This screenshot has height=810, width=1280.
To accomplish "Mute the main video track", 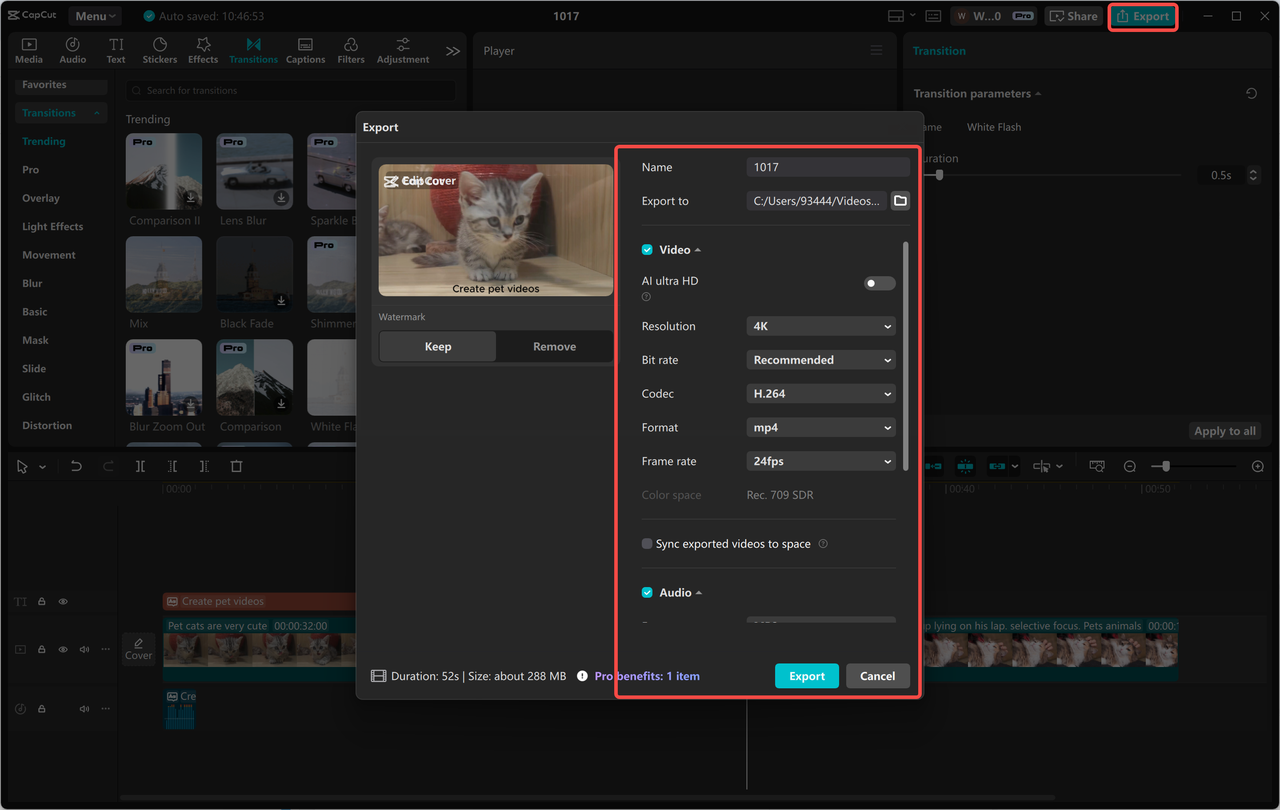I will (84, 650).
